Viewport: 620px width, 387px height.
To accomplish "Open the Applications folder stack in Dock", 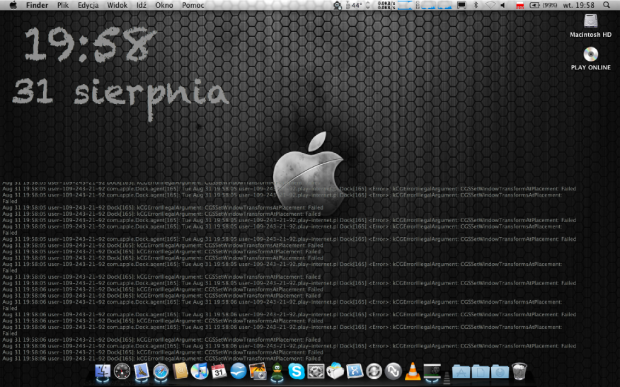I will (461, 372).
